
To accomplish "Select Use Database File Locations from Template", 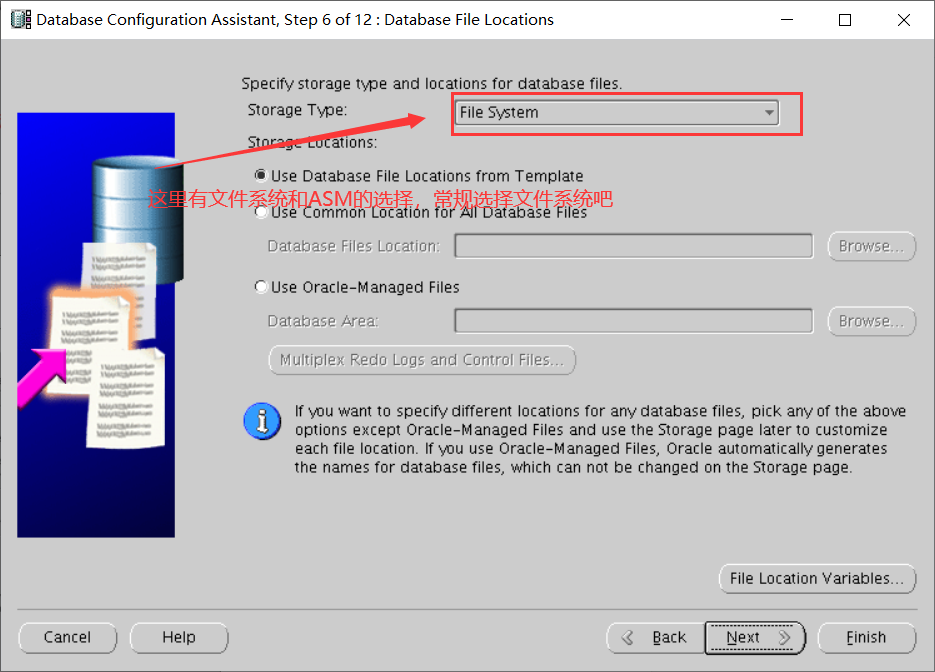I will click(x=419, y=176).
